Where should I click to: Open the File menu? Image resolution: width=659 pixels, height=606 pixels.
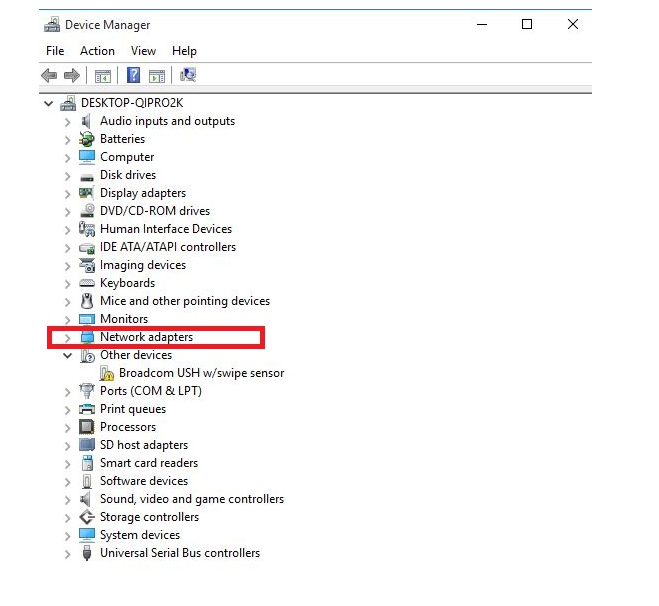(55, 51)
